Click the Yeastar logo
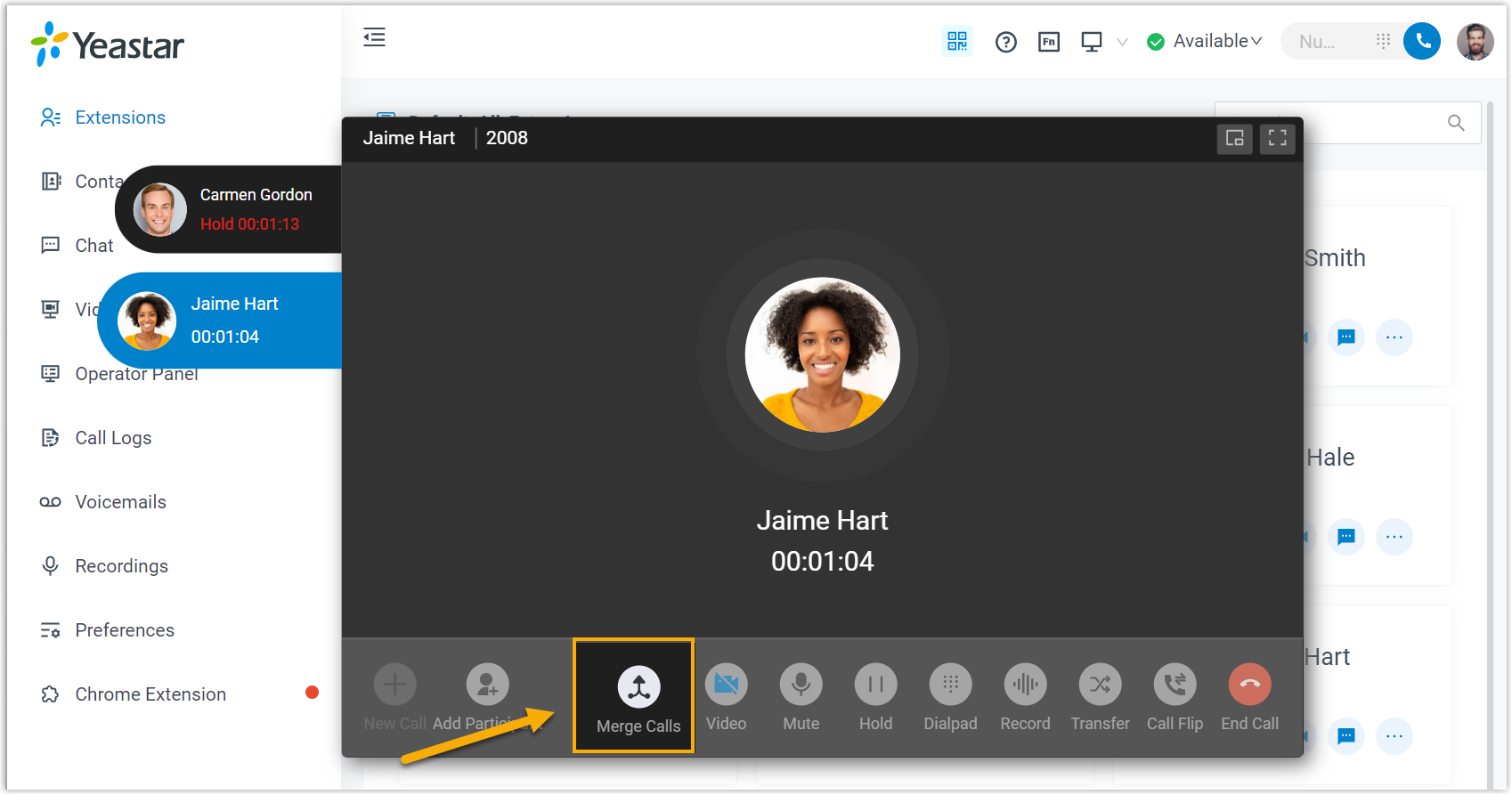This screenshot has width=1512, height=795. (107, 45)
